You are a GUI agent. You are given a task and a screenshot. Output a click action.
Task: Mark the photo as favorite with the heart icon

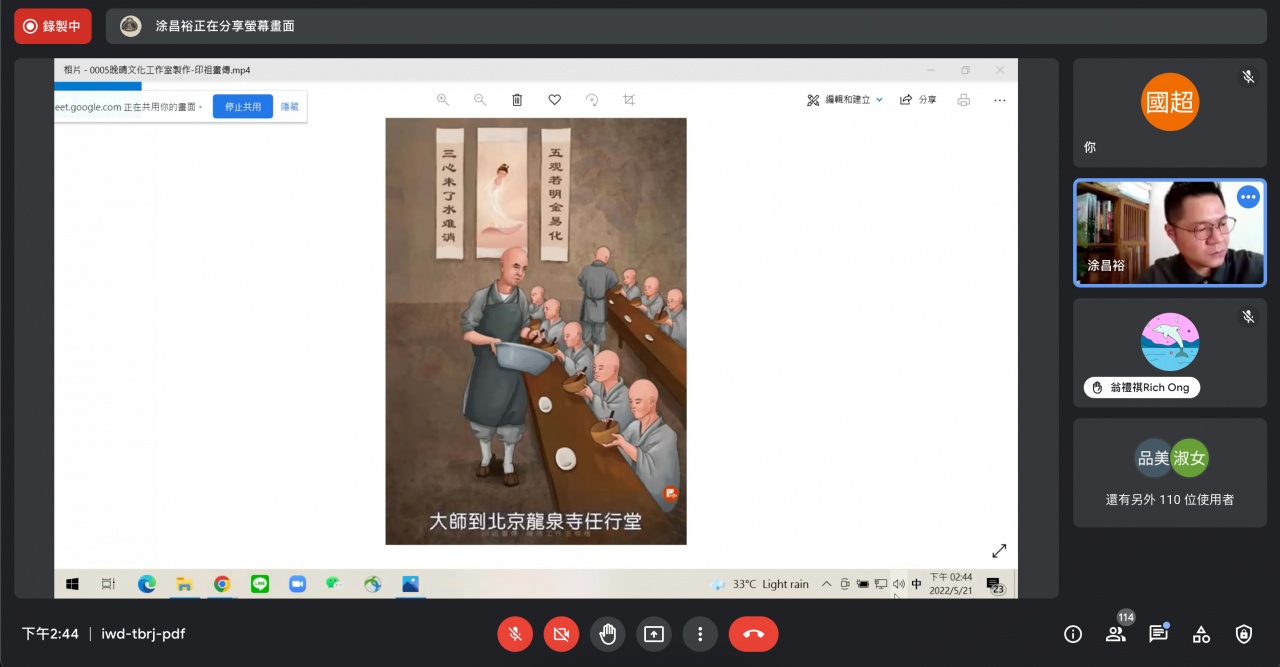(x=554, y=100)
